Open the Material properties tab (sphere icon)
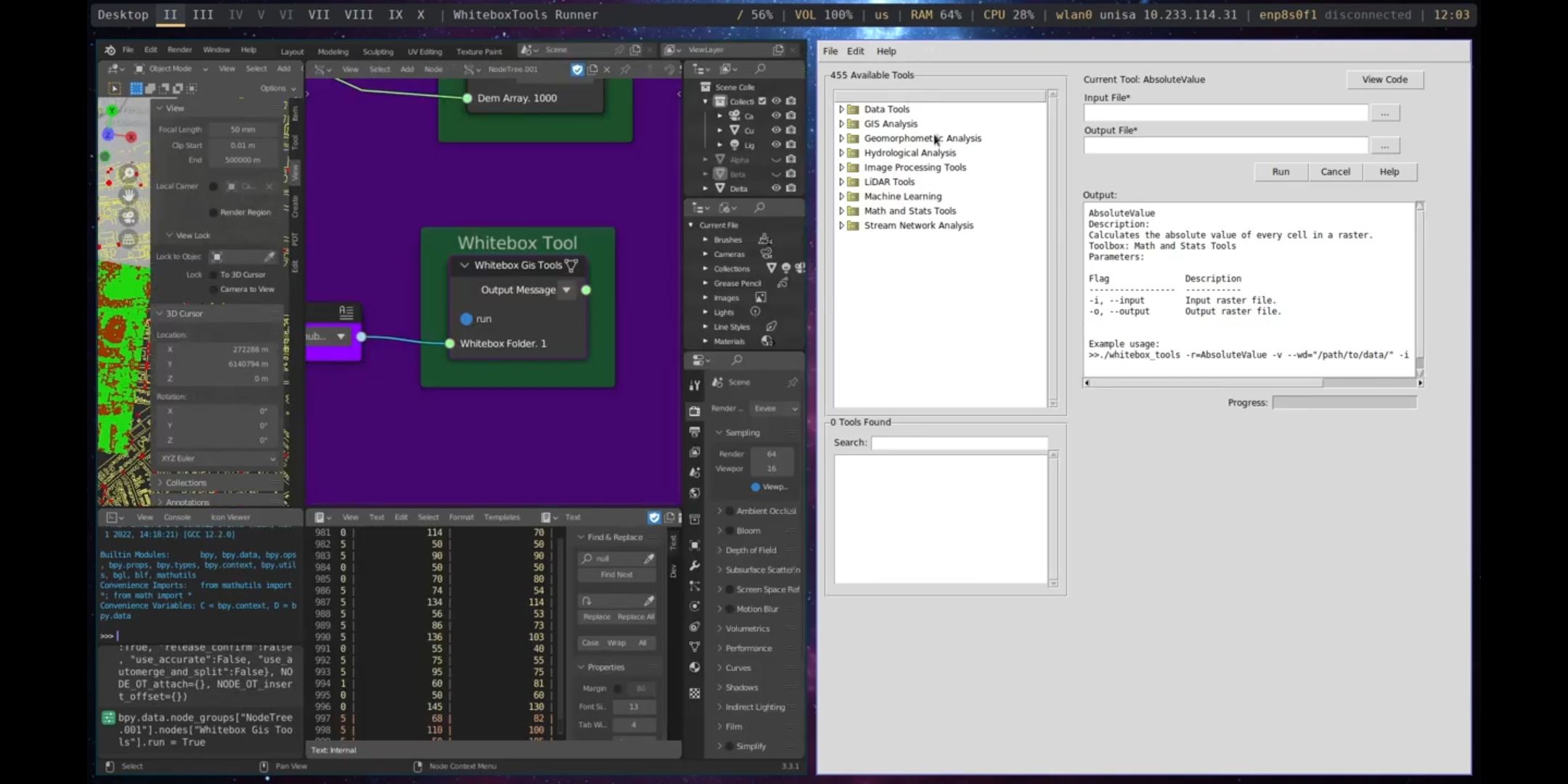This screenshot has height=784, width=1568. tap(695, 667)
